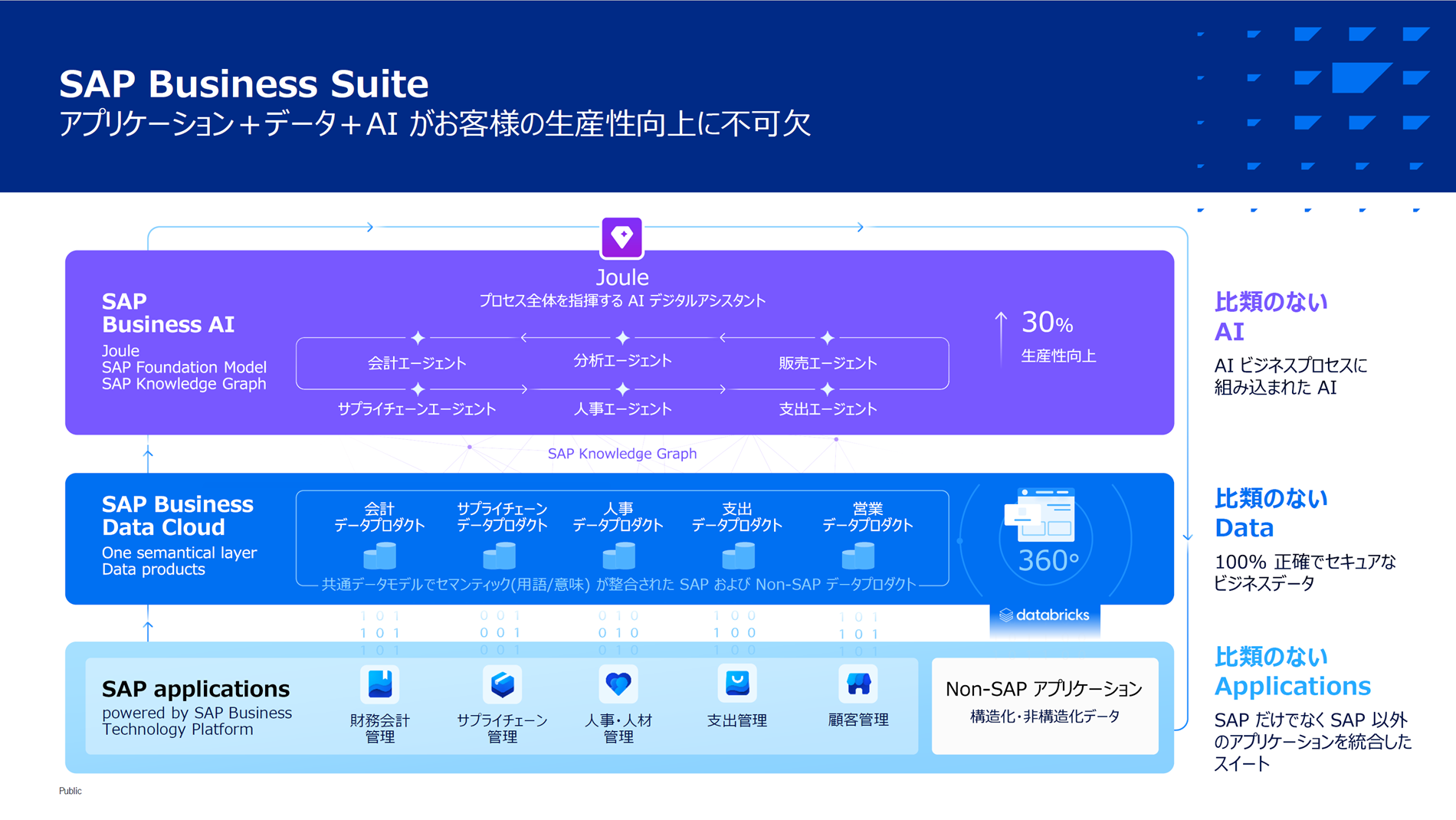Click the AI ビジネスプロセスに組み込まれた AI text
Screen dimensions: 1456x820
(1290, 376)
